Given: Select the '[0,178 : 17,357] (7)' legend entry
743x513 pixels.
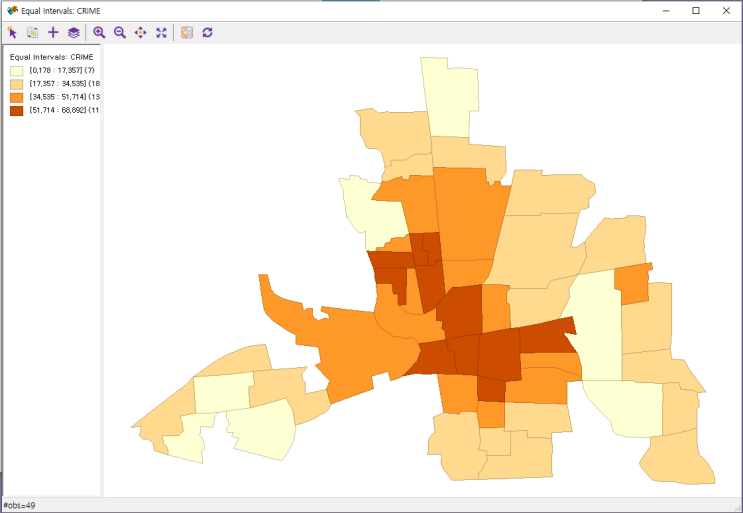Looking at the screenshot, I should pos(62,71).
